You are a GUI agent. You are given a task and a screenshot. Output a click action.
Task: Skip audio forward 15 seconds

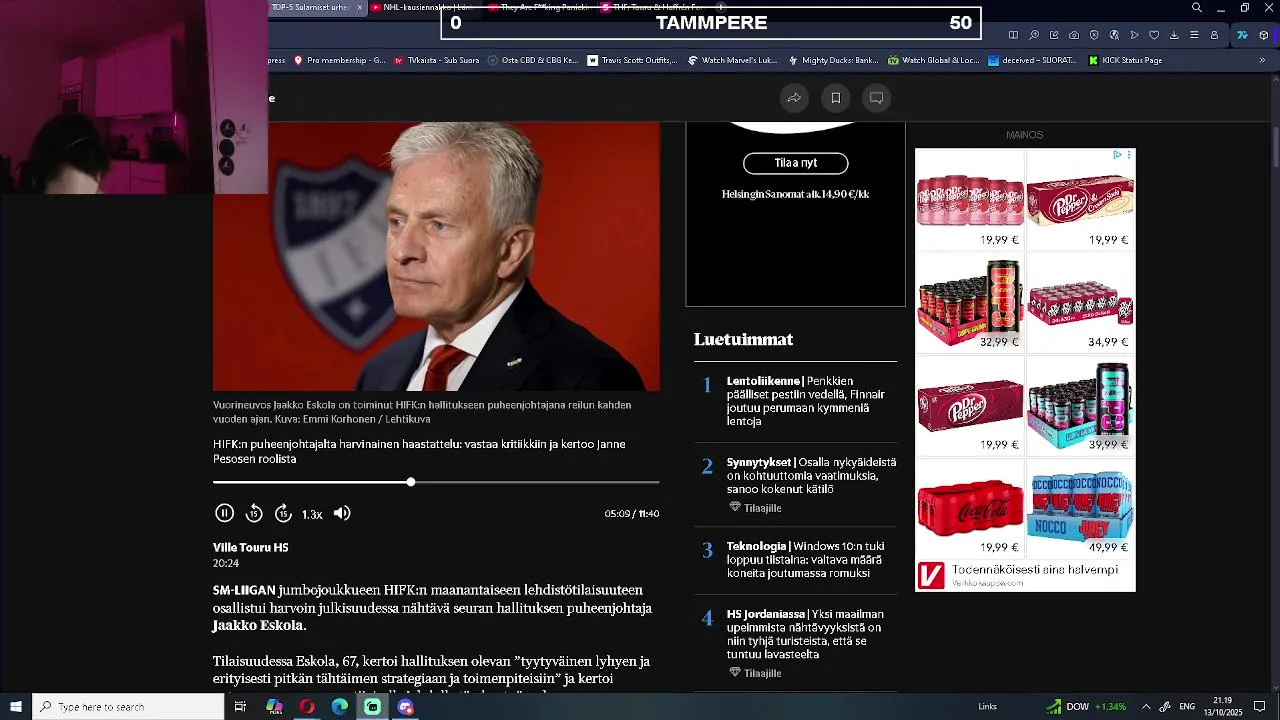[283, 513]
